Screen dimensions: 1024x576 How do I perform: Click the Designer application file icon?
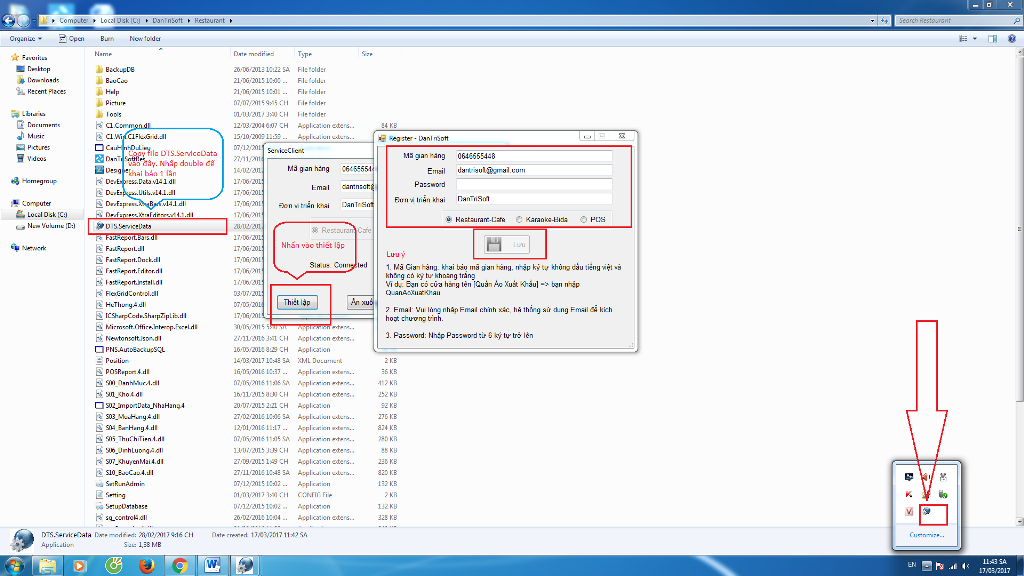[x=99, y=170]
